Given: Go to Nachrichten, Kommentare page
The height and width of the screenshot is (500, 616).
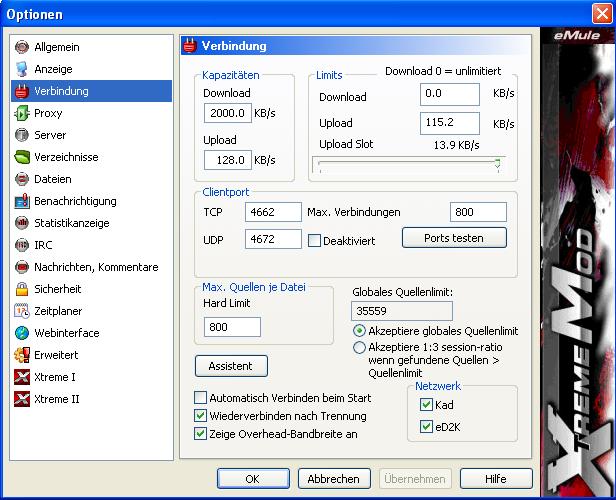Looking at the screenshot, I should pyautogui.click(x=92, y=267).
